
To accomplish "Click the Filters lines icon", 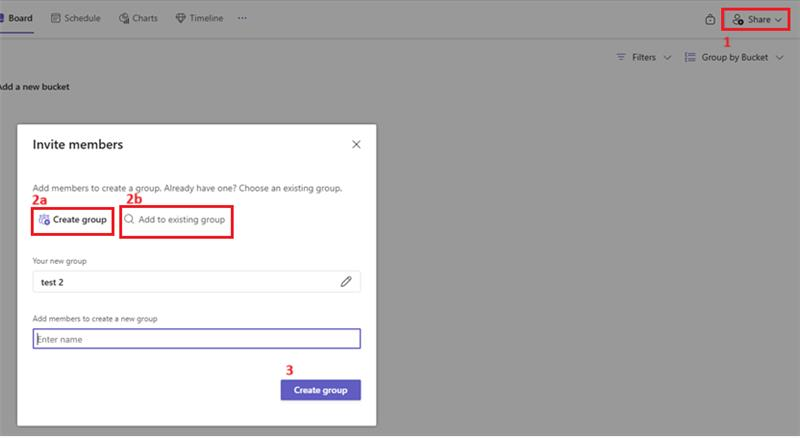I will pyautogui.click(x=621, y=57).
